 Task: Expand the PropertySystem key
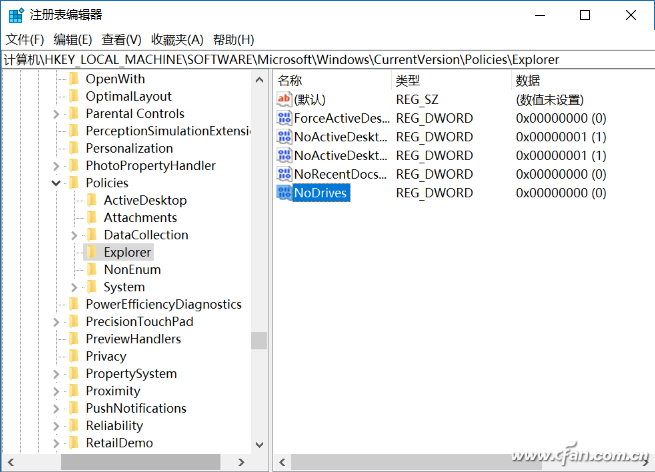[56, 374]
